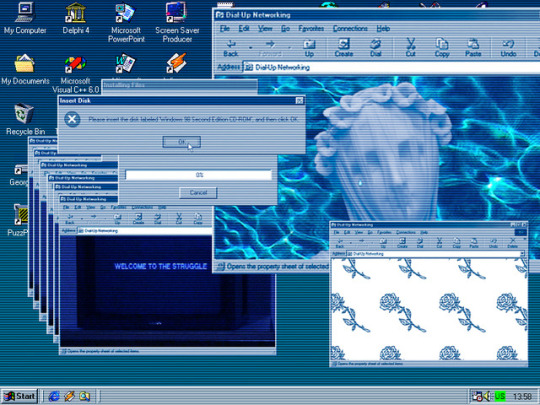This screenshot has width=540, height=405.
Task: Open Favorites menu in large Dial-Up Networking window
Action: tap(311, 29)
